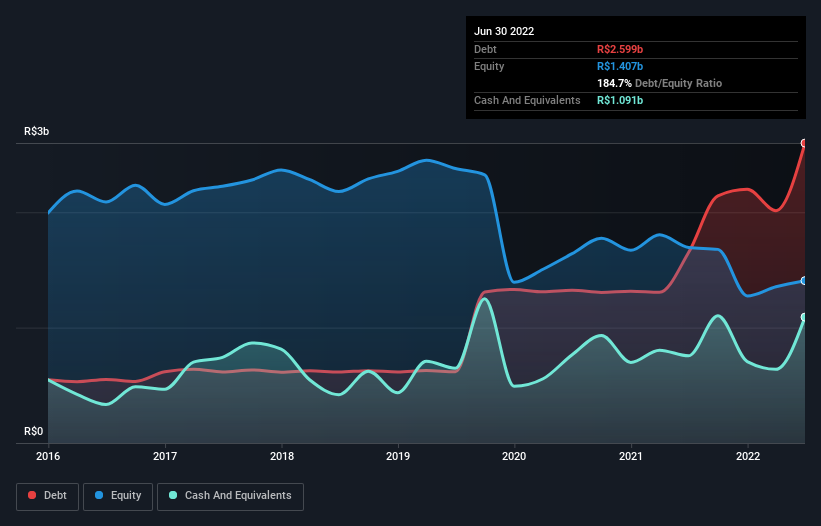Click the tooltip's Cash And Equivalents label
This screenshot has width=821, height=526.
click(527, 100)
